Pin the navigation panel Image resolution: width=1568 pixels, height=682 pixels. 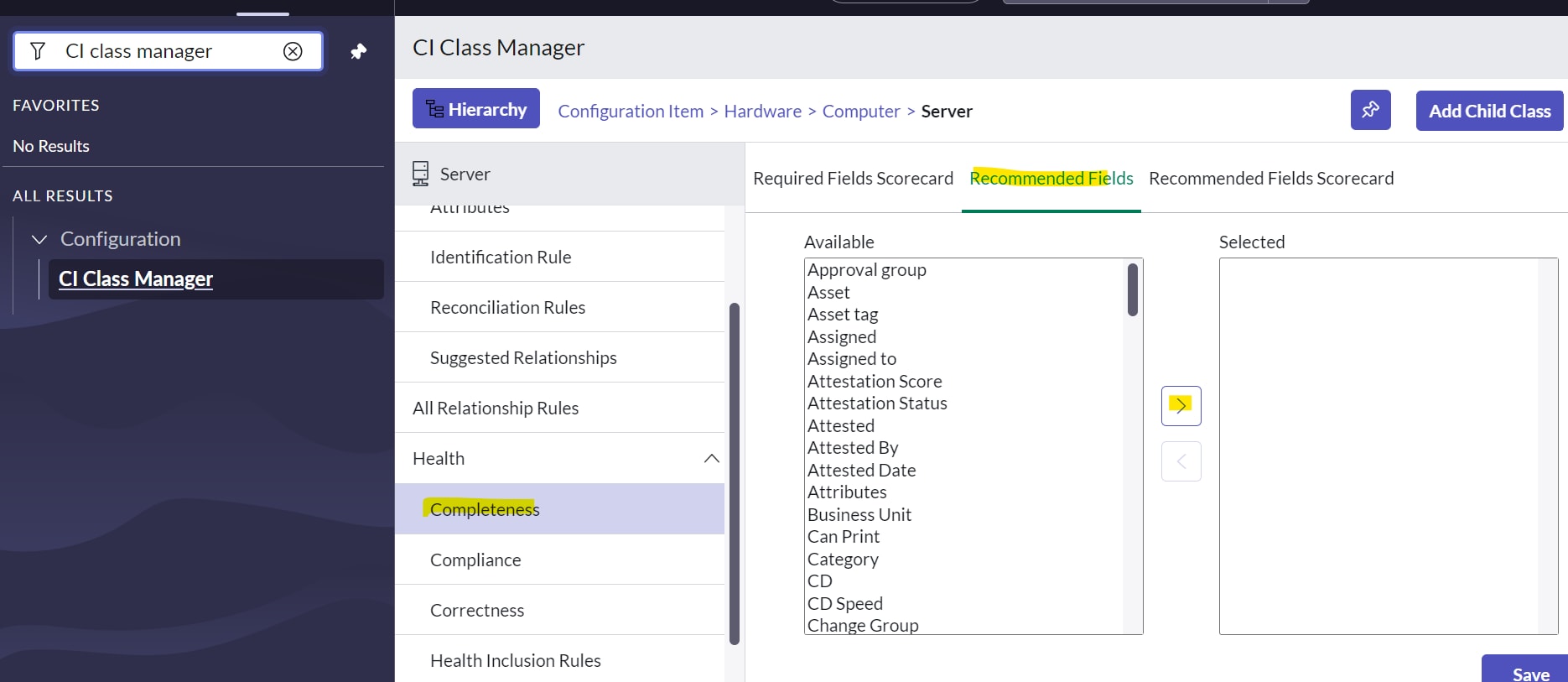click(358, 51)
